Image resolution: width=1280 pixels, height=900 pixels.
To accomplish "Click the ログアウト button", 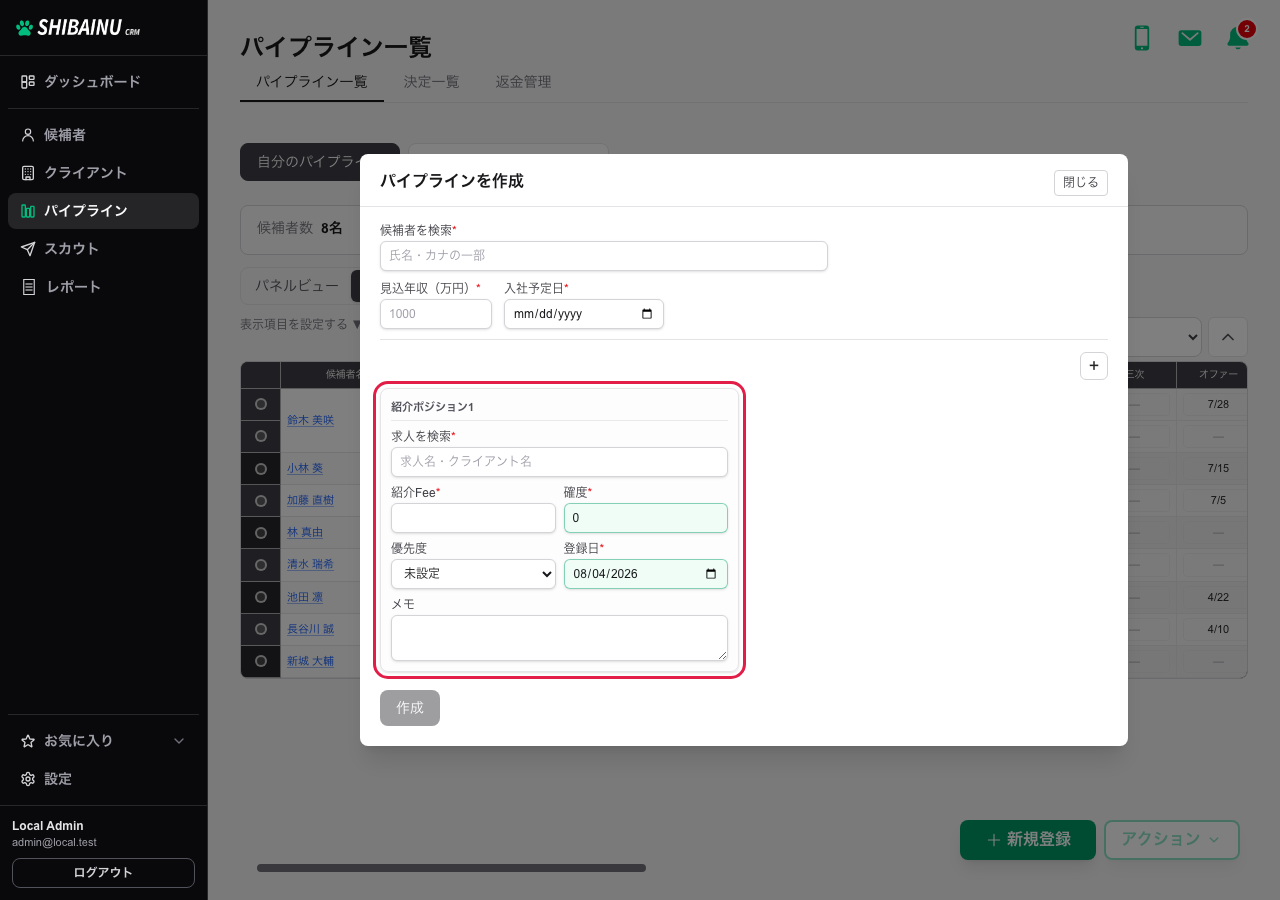I will point(103,873).
